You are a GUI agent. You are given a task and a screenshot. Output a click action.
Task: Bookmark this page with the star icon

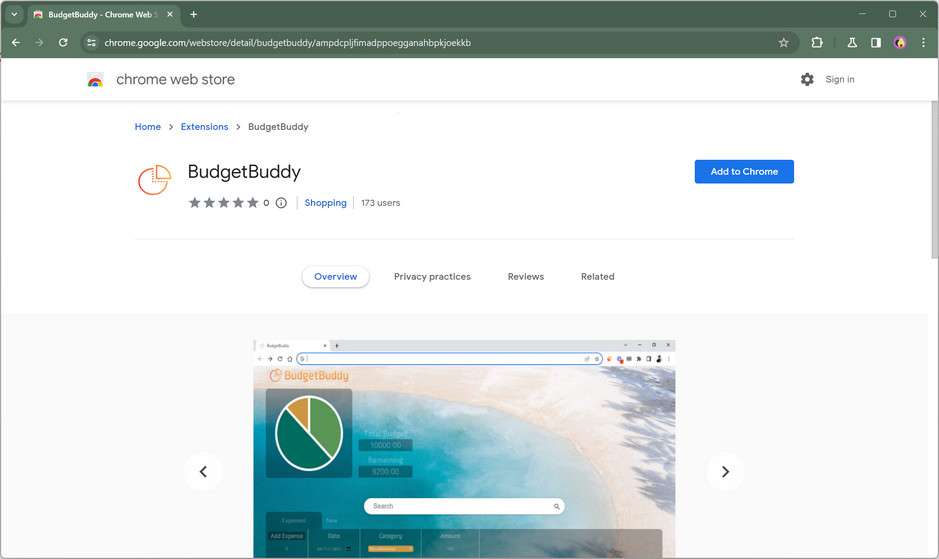point(783,43)
